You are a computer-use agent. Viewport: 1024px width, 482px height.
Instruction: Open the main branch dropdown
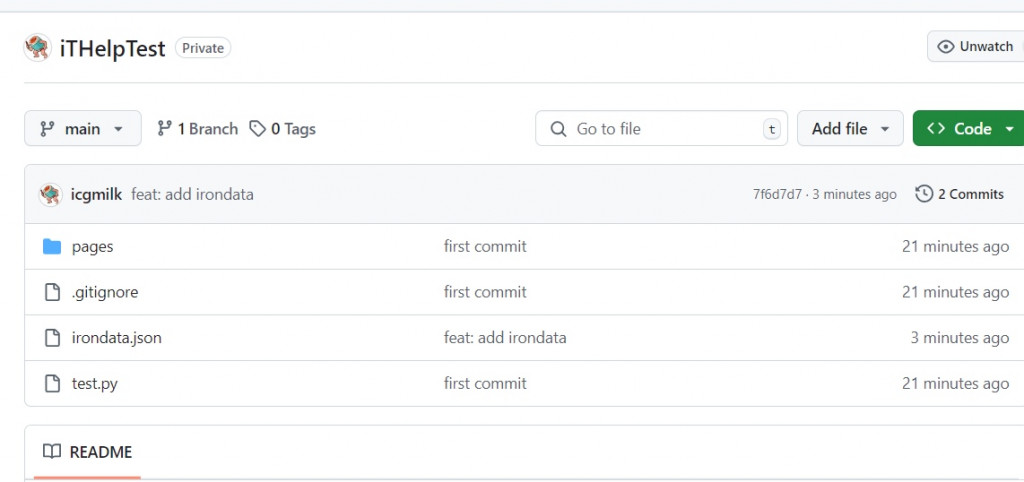point(82,129)
